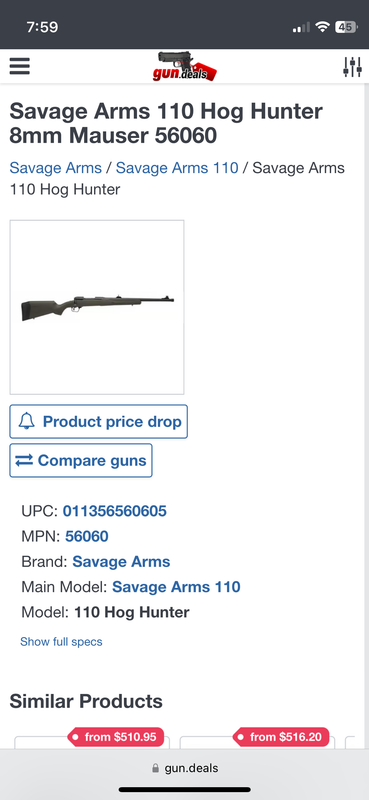Expand Show full specs

pos(61,642)
